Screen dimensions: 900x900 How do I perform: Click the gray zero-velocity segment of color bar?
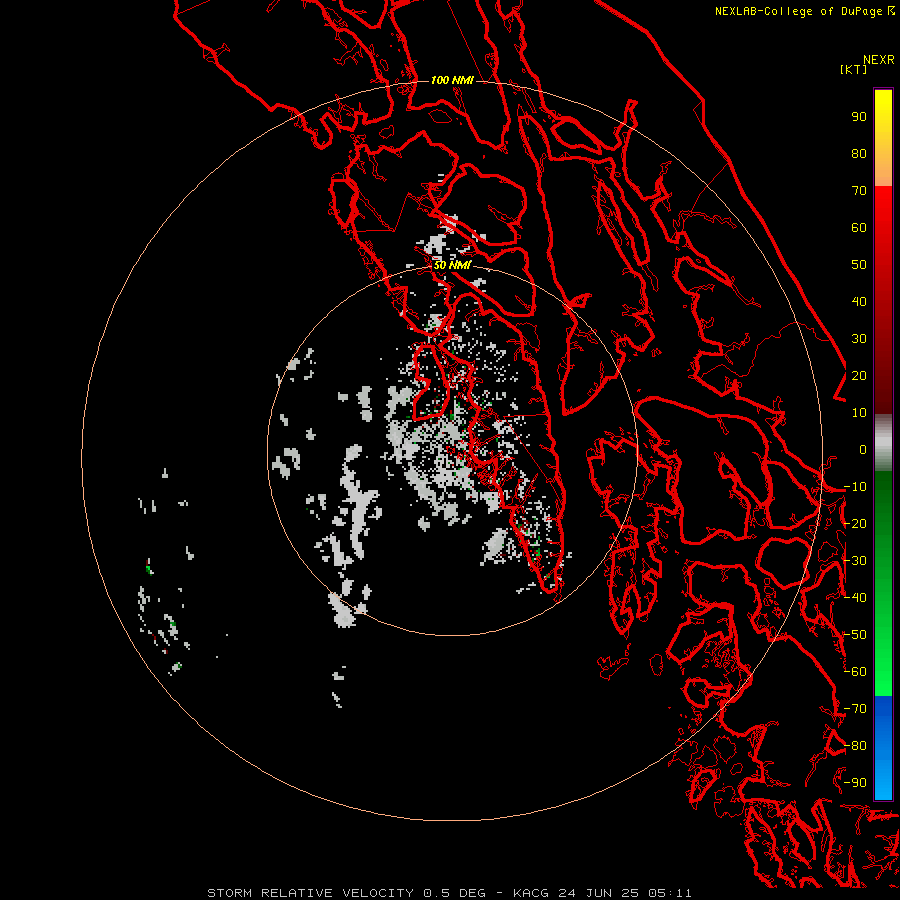tap(883, 442)
